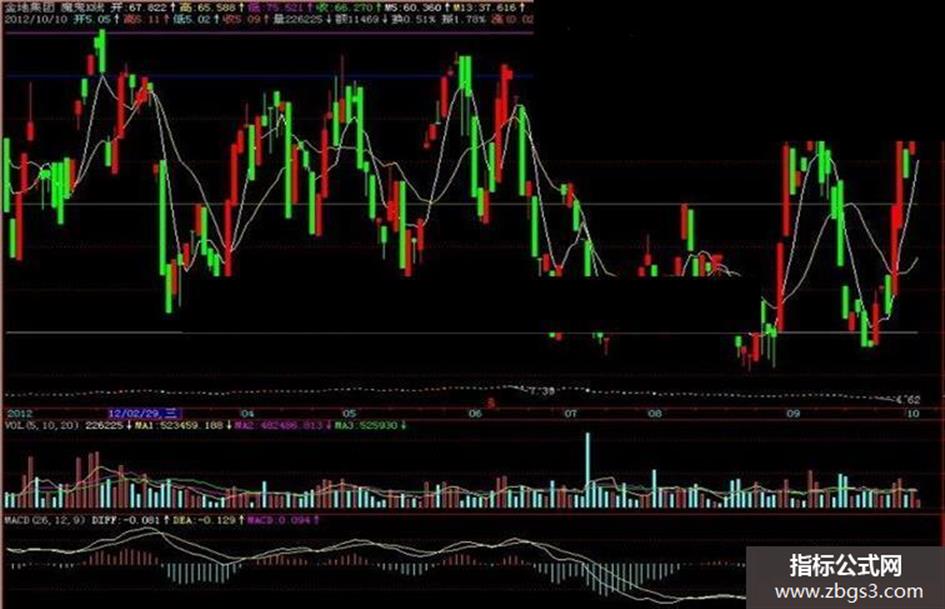Click the VOL(5,10,20) indicator label
The image size is (945, 609).
42,426
